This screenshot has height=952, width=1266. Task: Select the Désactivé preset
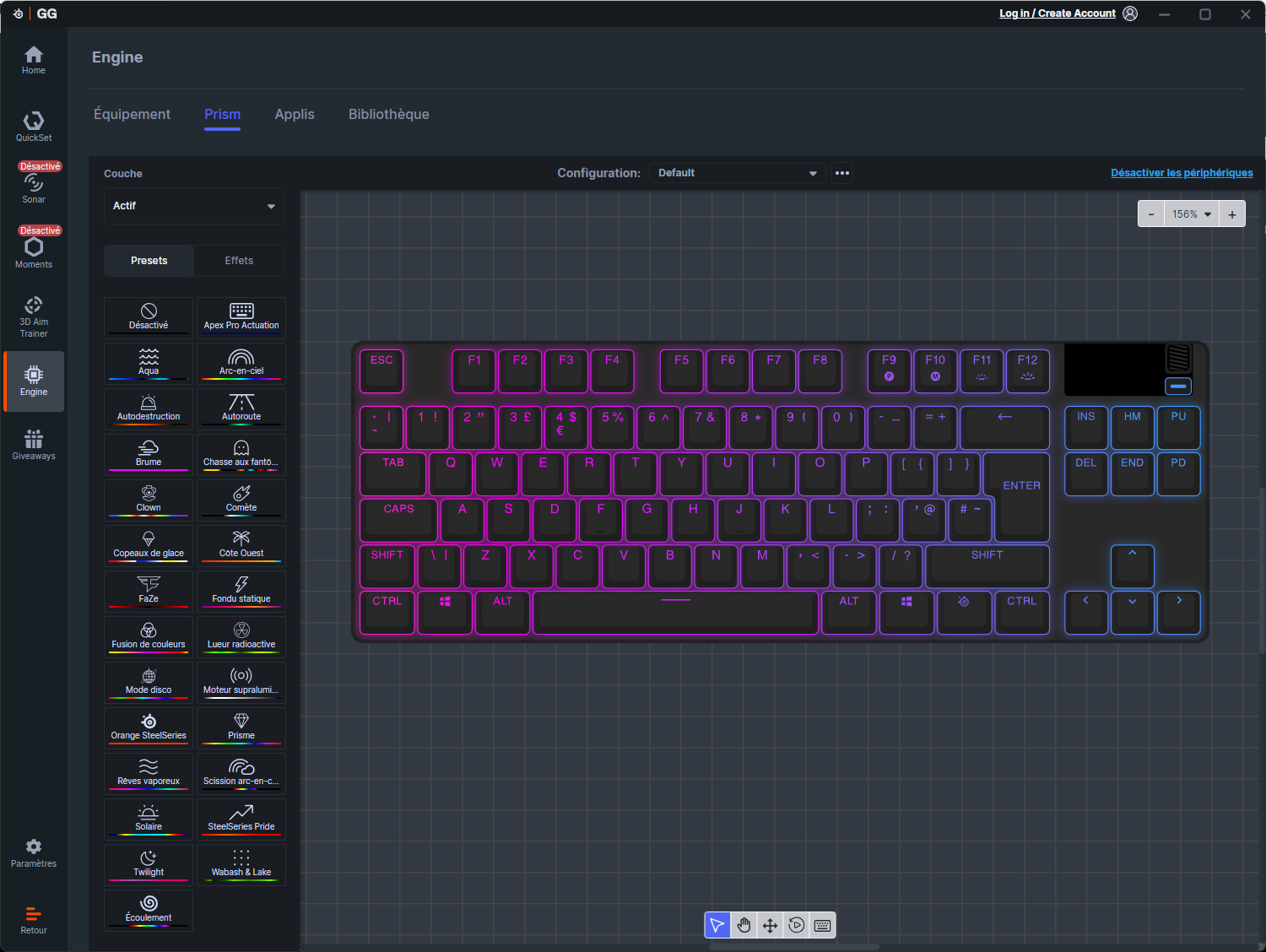[149, 317]
